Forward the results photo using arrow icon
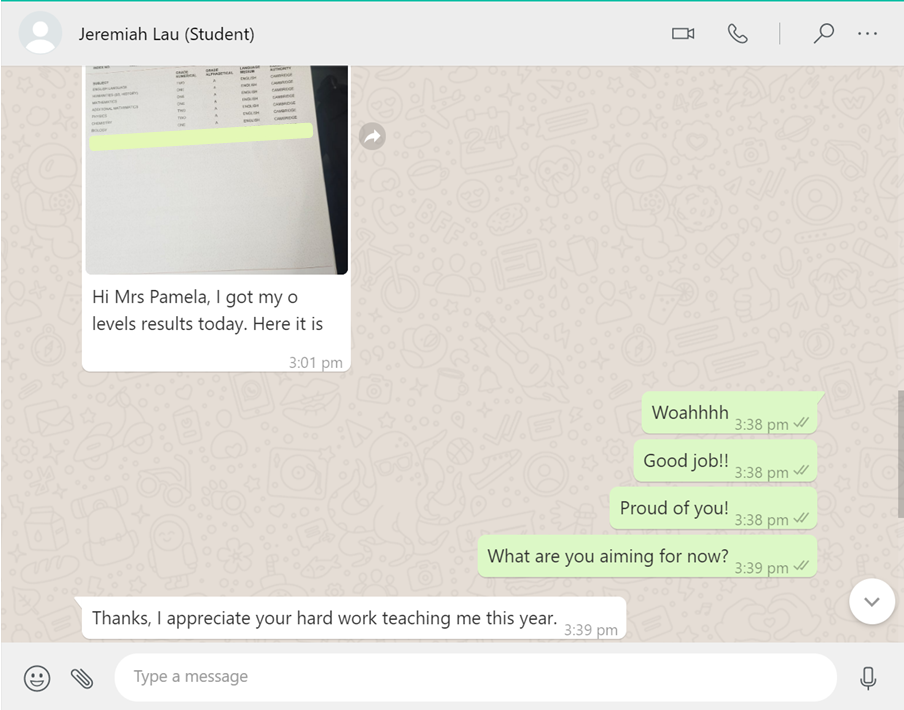Screen dimensions: 904x710 [372, 137]
